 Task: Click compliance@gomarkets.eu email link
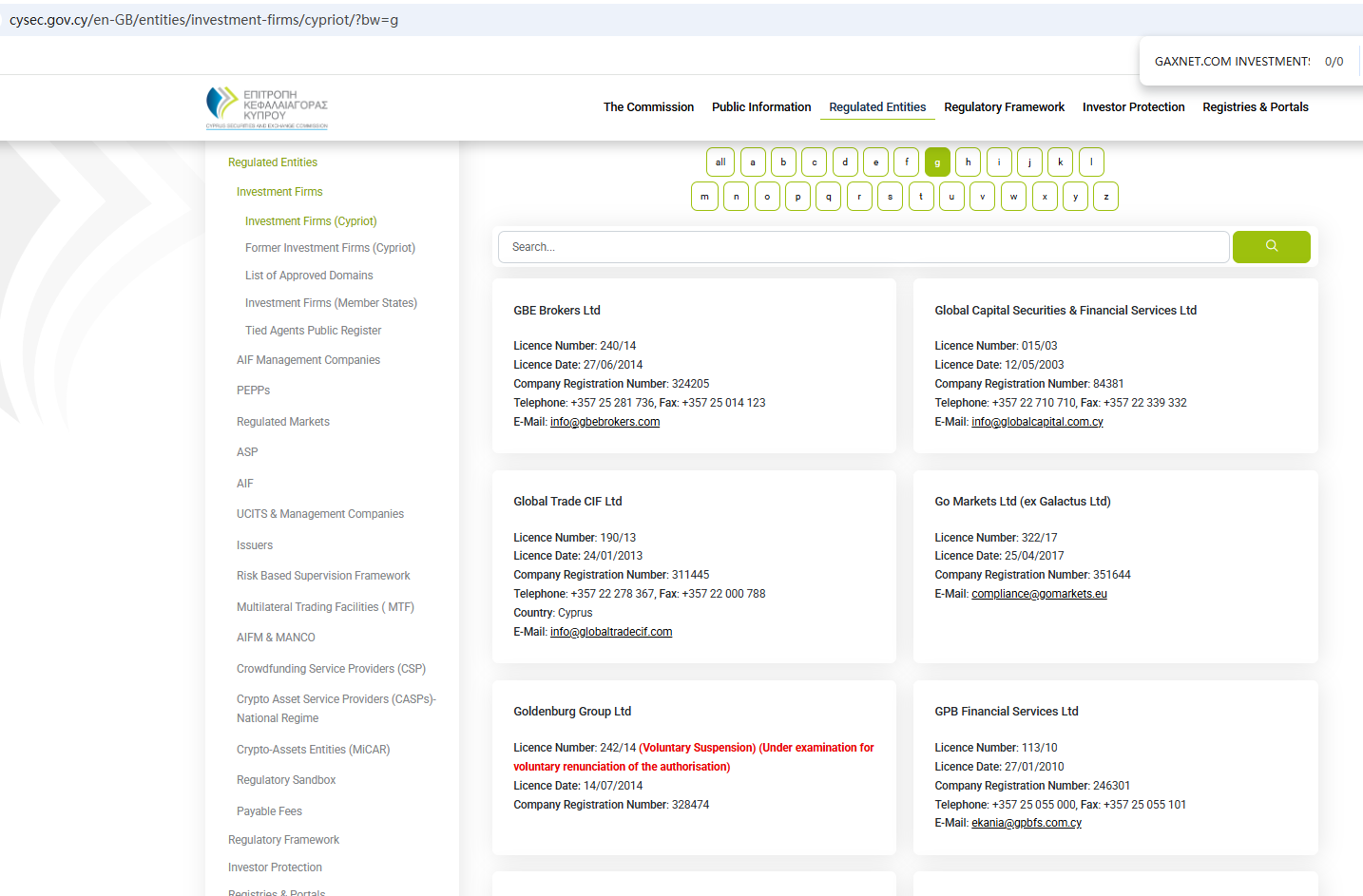point(1039,594)
